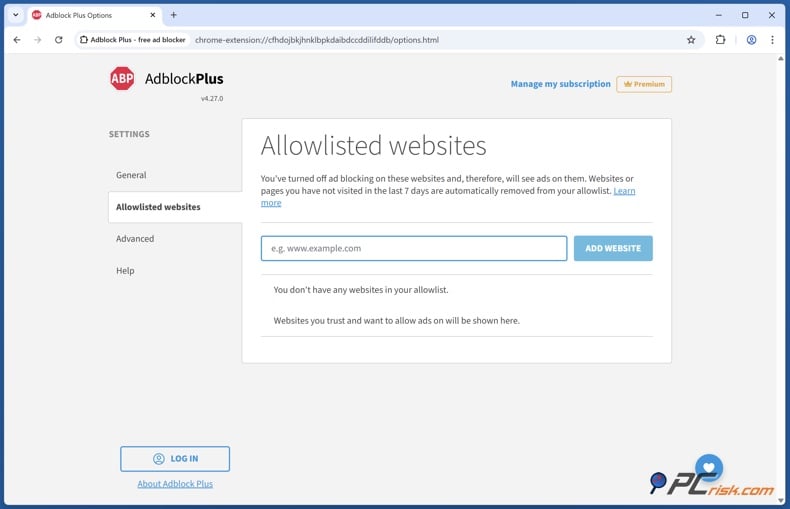
Task: Click the page scrollbar down arrow
Action: 781,500
